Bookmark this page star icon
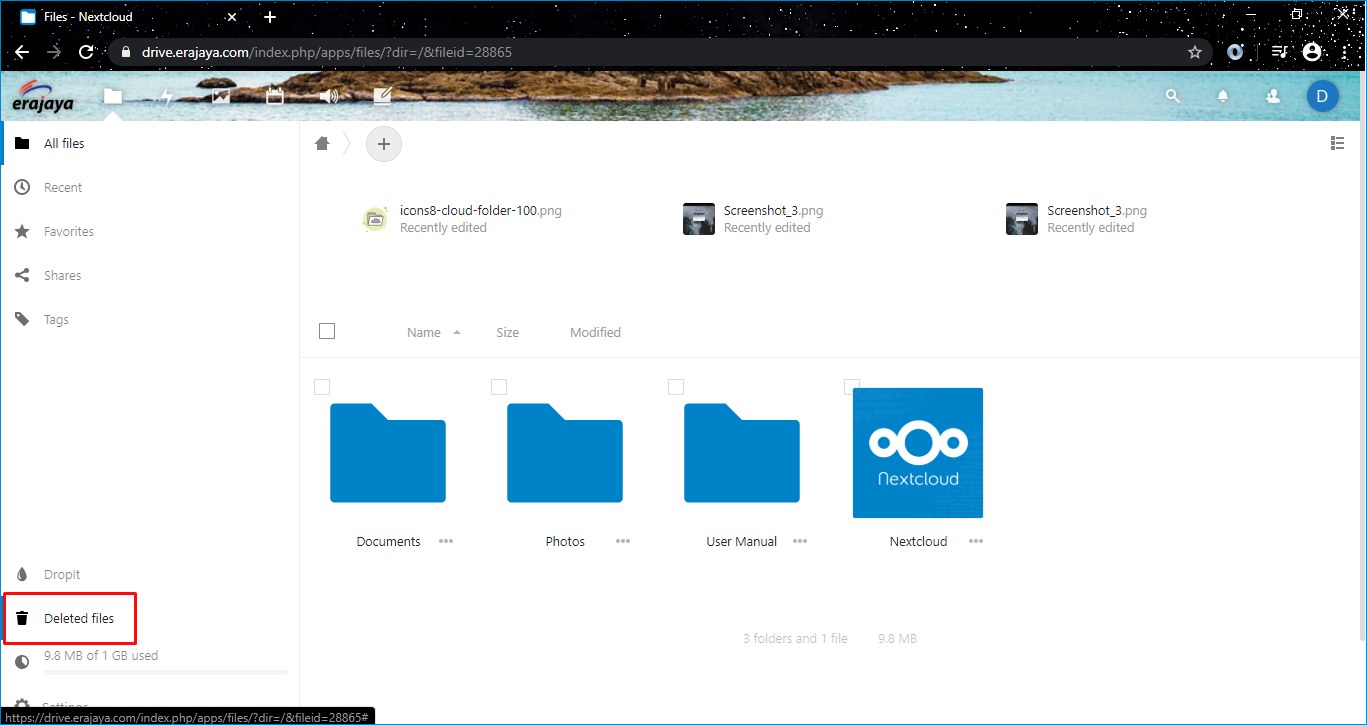The width and height of the screenshot is (1367, 725). (1194, 52)
